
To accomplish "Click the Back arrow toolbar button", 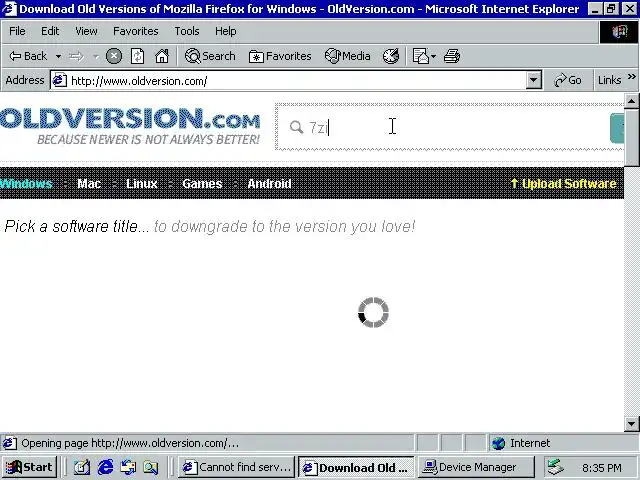I will tap(28, 56).
